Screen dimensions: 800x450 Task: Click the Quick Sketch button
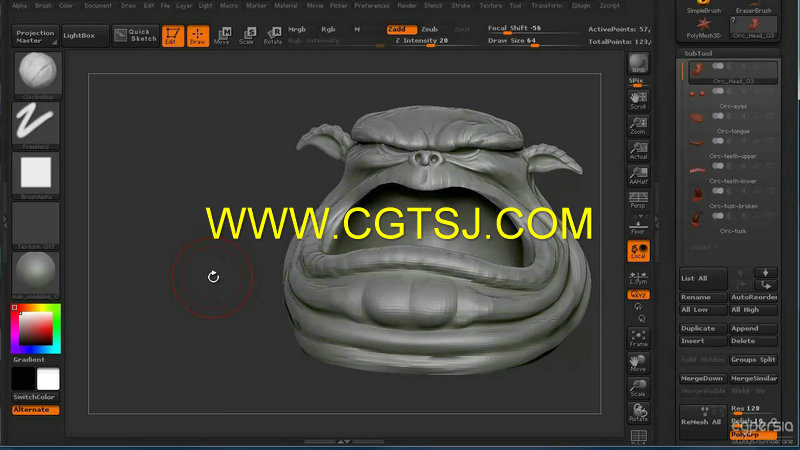click(x=136, y=36)
